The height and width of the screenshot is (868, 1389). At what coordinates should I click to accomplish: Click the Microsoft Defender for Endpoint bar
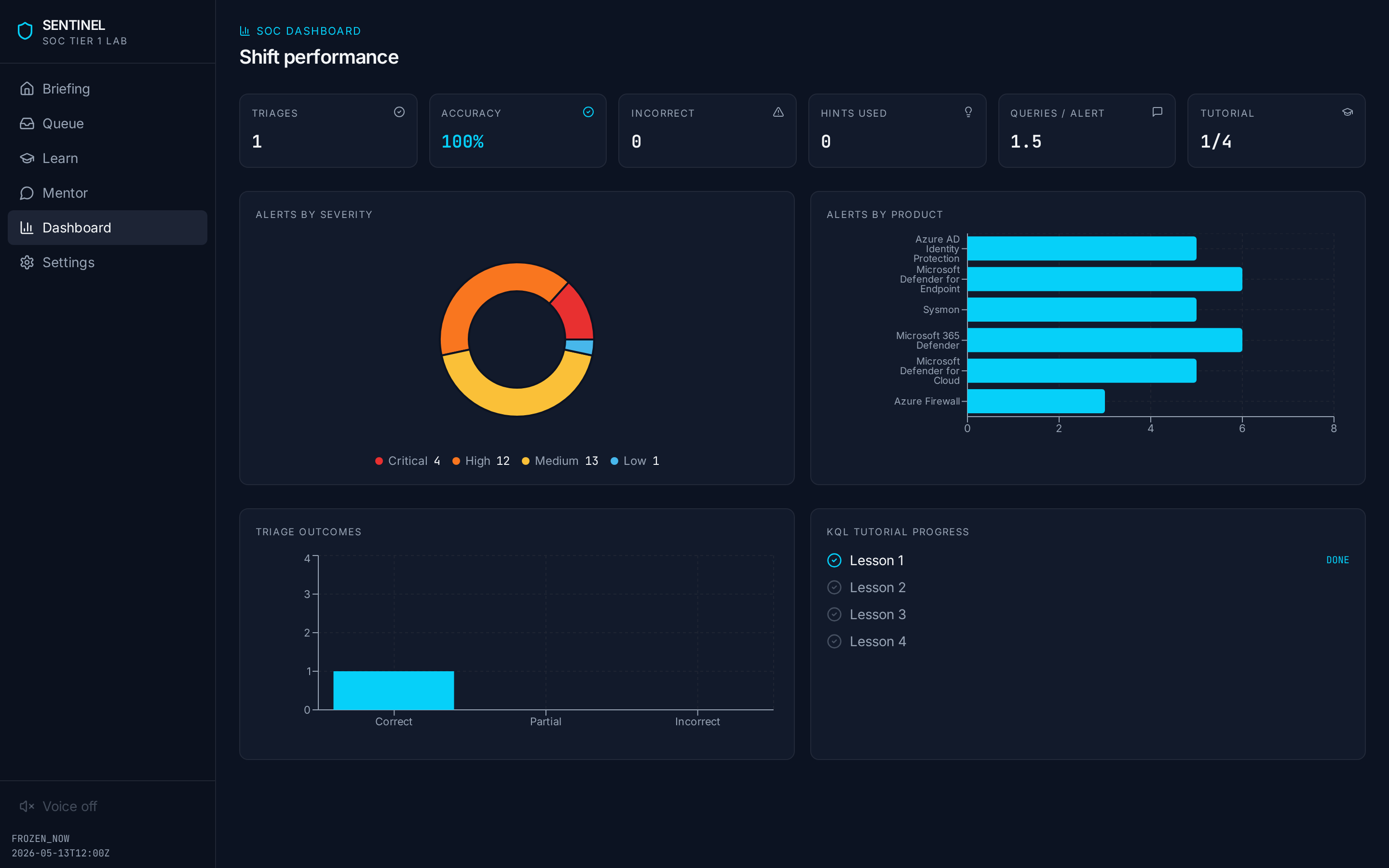tap(1105, 279)
